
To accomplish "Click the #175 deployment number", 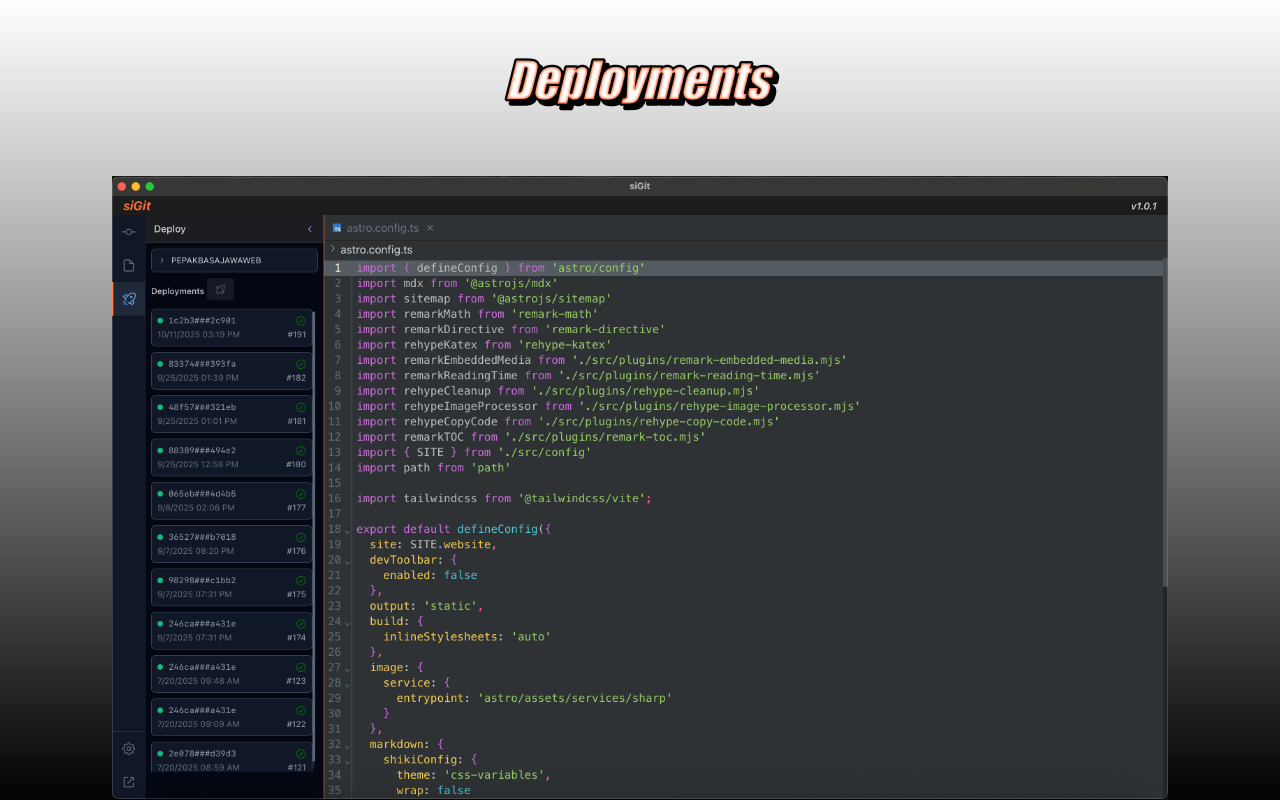I will point(296,594).
